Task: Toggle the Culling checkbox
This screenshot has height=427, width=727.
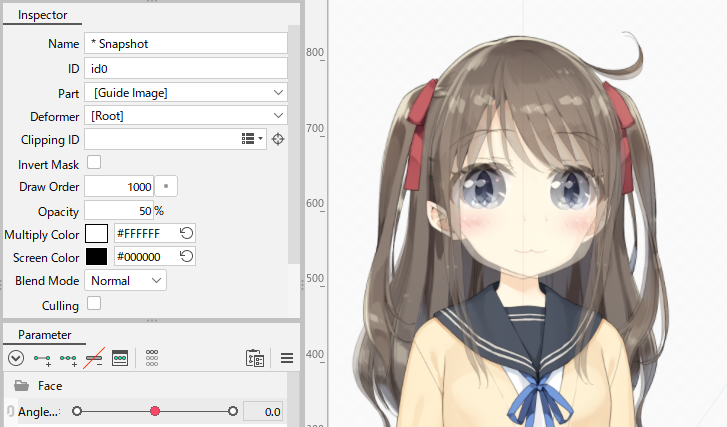Action: point(94,303)
